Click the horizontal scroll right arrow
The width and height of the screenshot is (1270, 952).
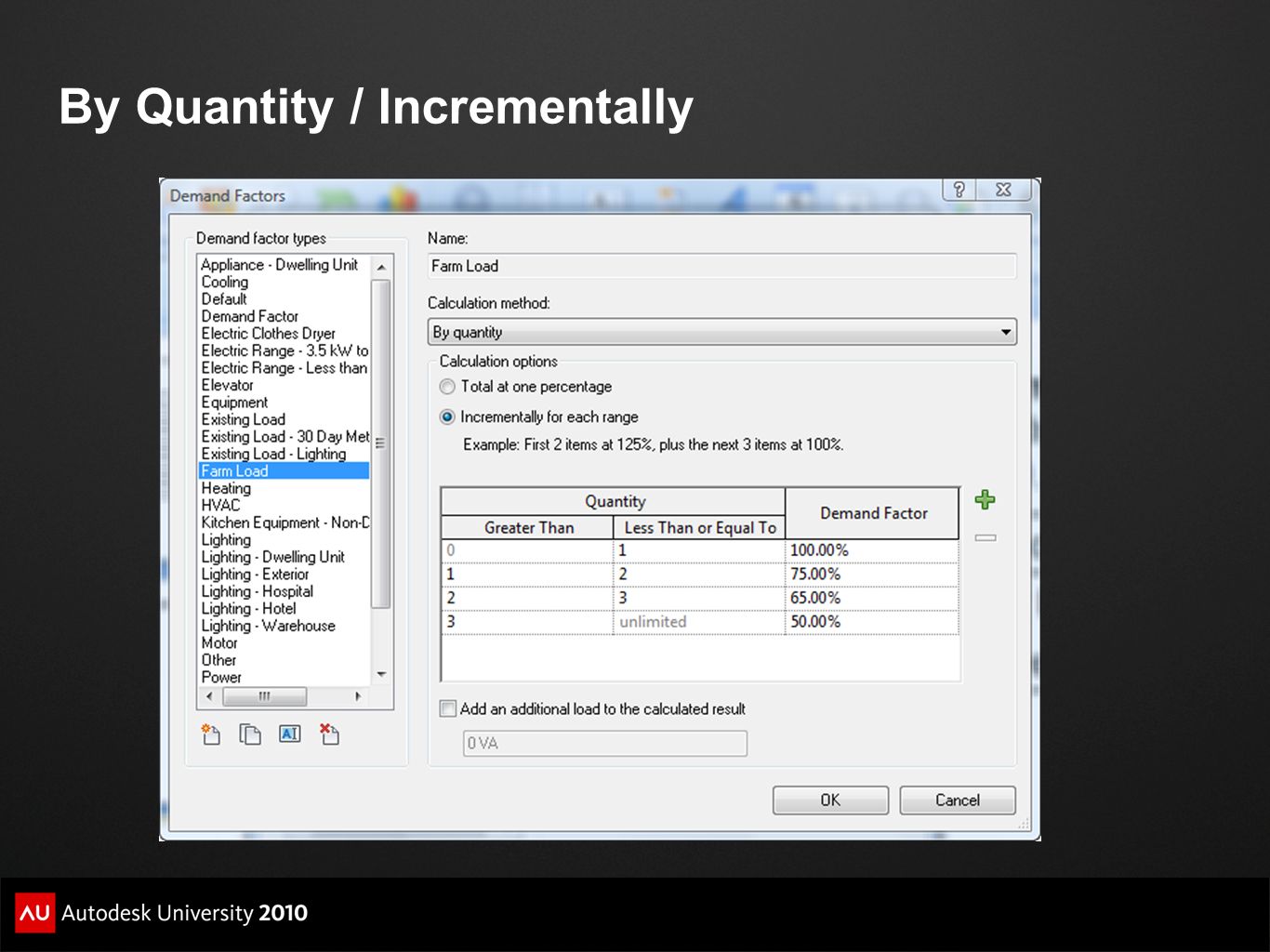[x=359, y=696]
